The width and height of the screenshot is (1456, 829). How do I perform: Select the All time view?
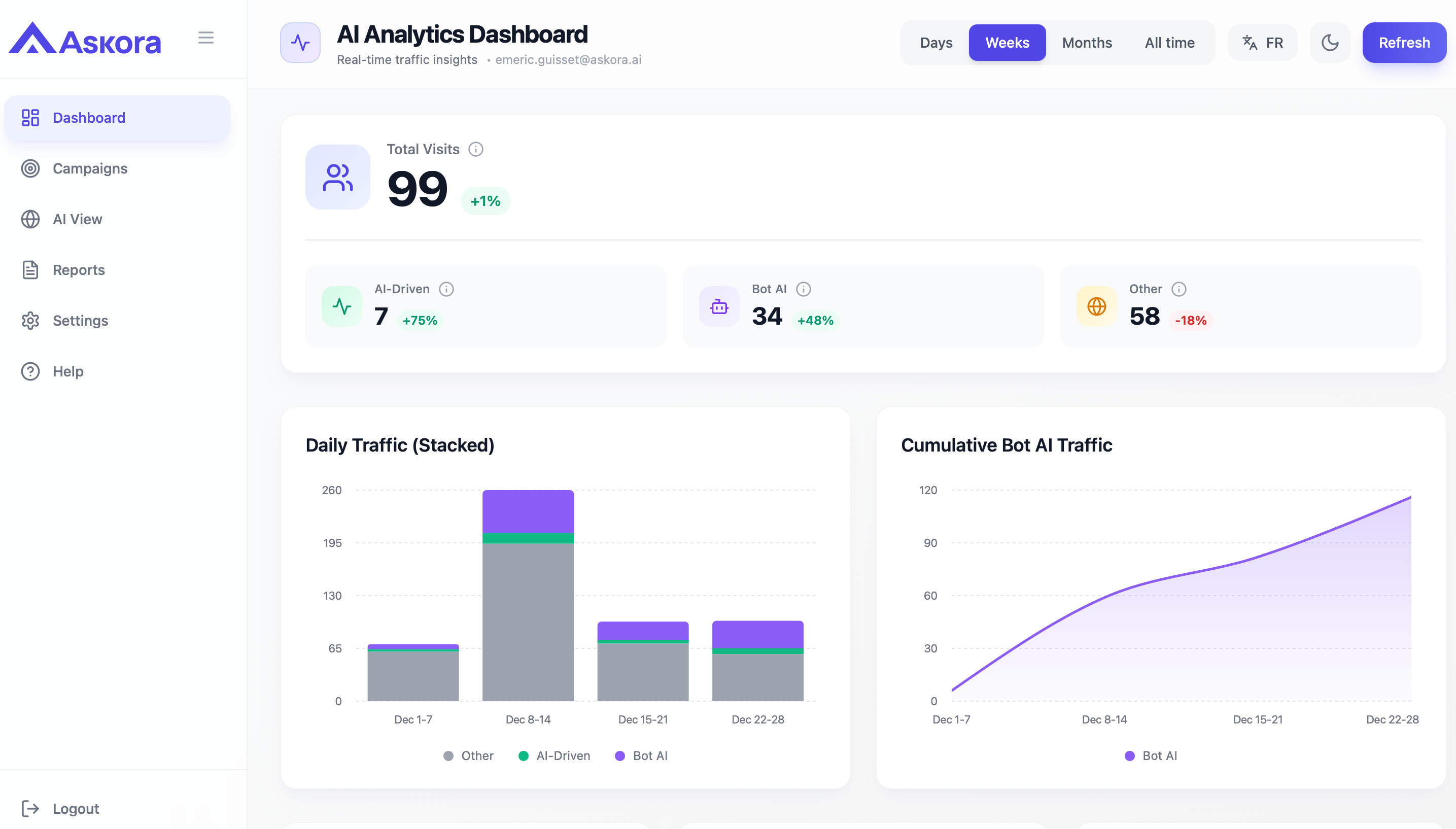click(1169, 42)
